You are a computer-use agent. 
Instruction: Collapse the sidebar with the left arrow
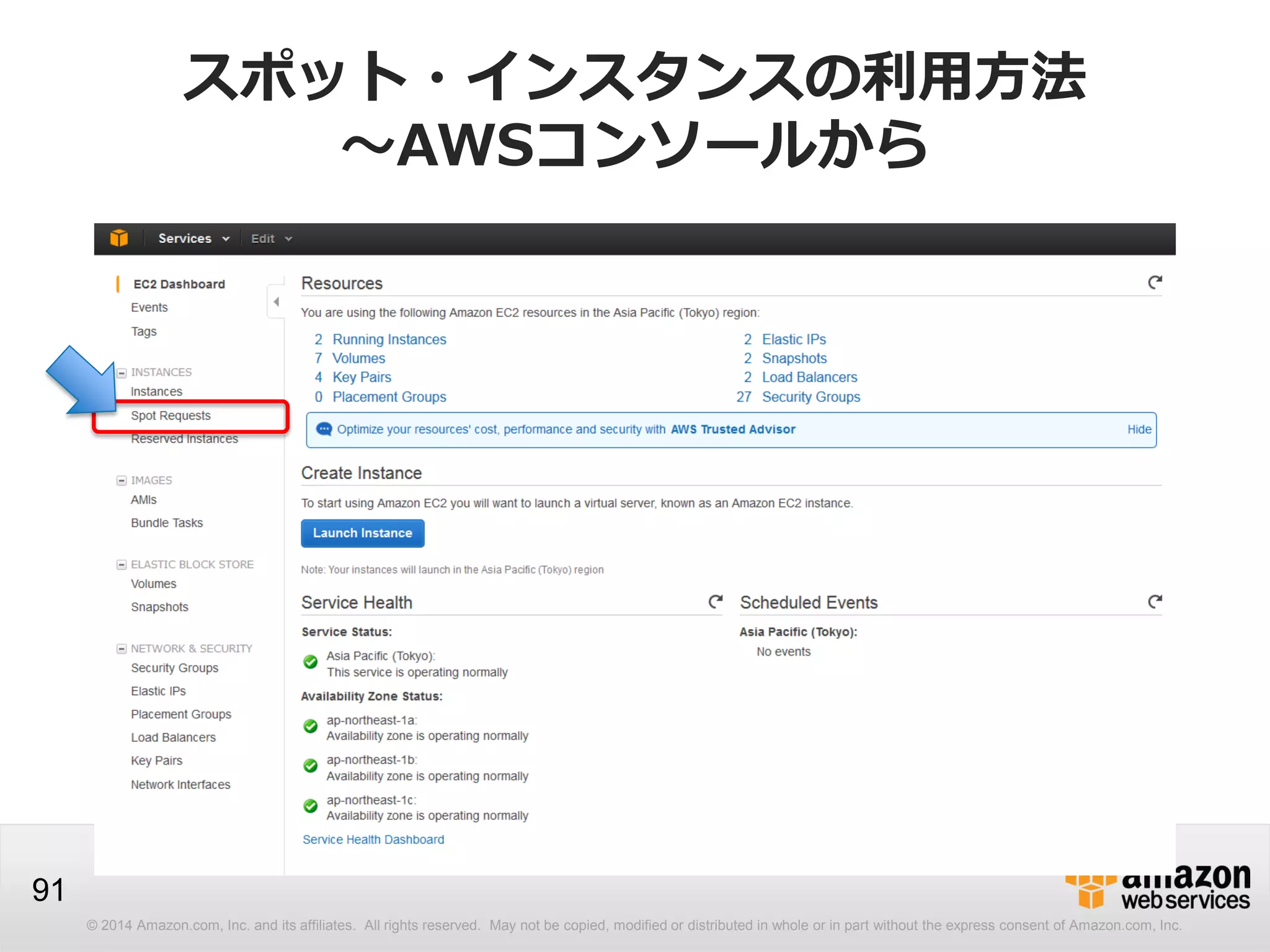click(276, 302)
